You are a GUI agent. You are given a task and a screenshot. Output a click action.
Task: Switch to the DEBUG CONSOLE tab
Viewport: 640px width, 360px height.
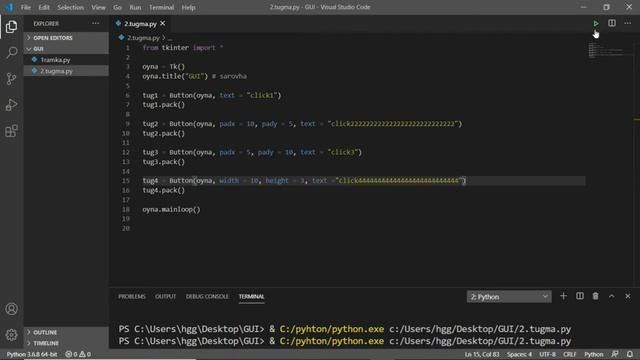click(207, 296)
